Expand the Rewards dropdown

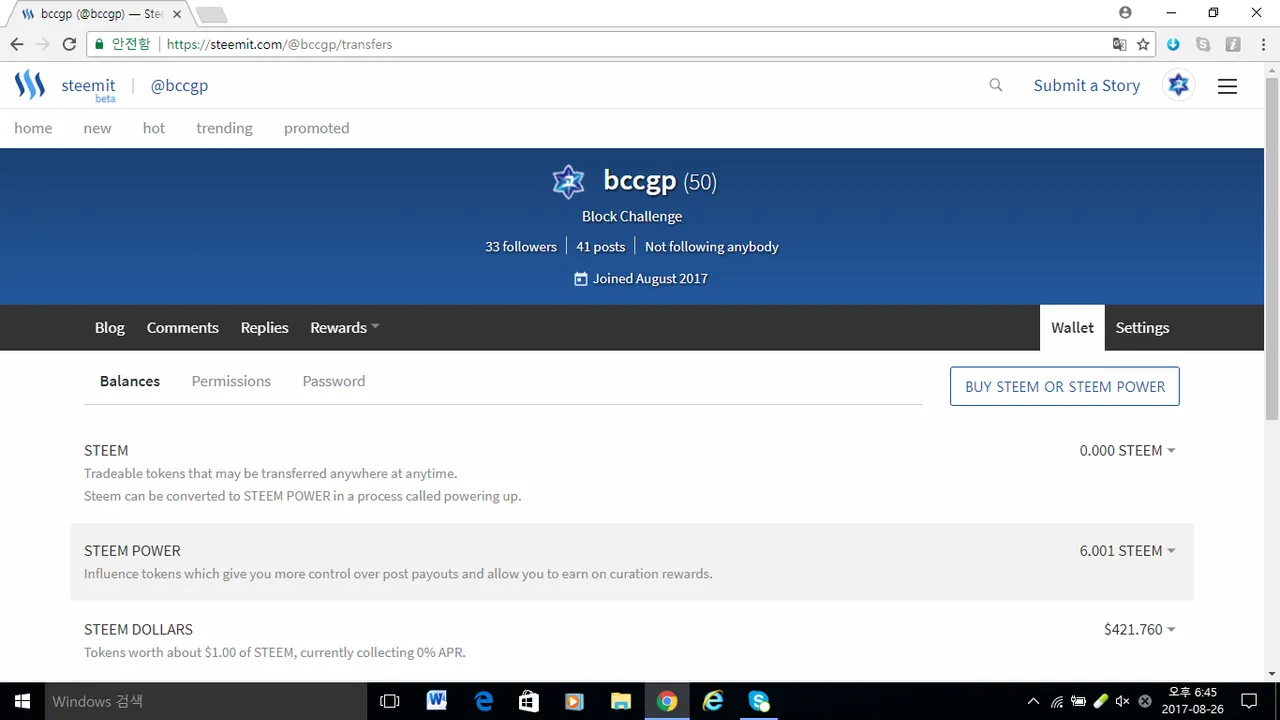344,327
